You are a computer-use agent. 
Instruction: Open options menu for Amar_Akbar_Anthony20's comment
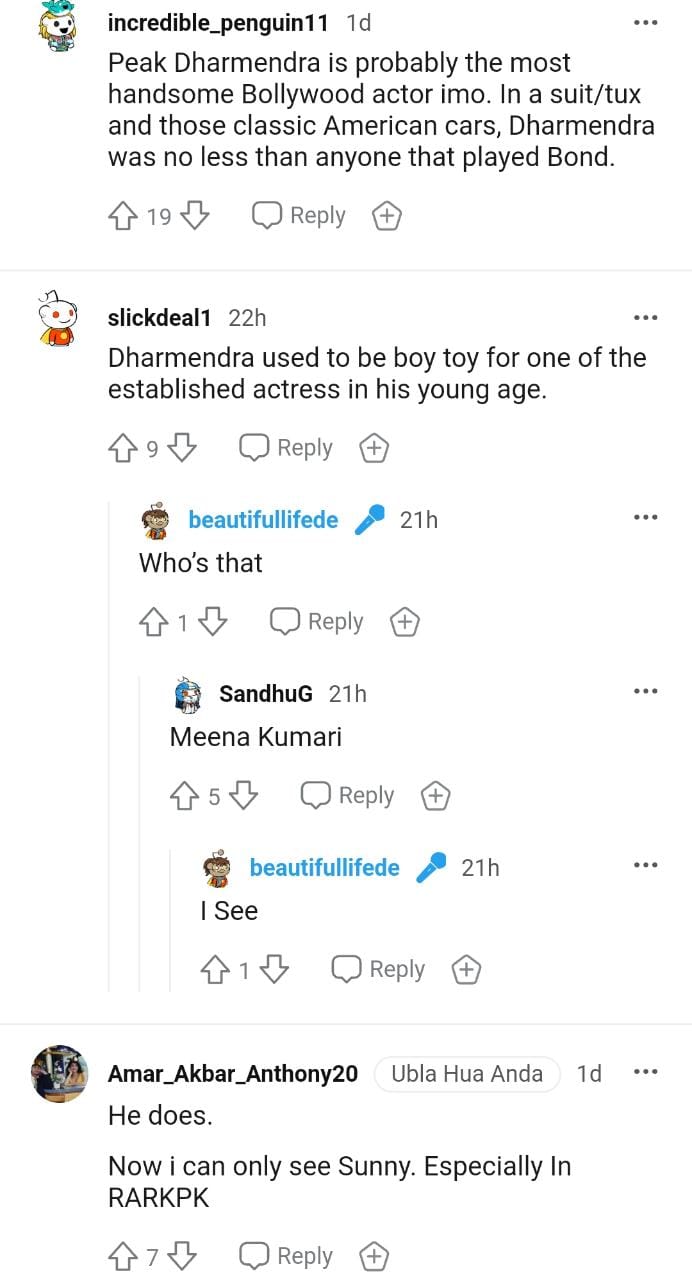646,1072
